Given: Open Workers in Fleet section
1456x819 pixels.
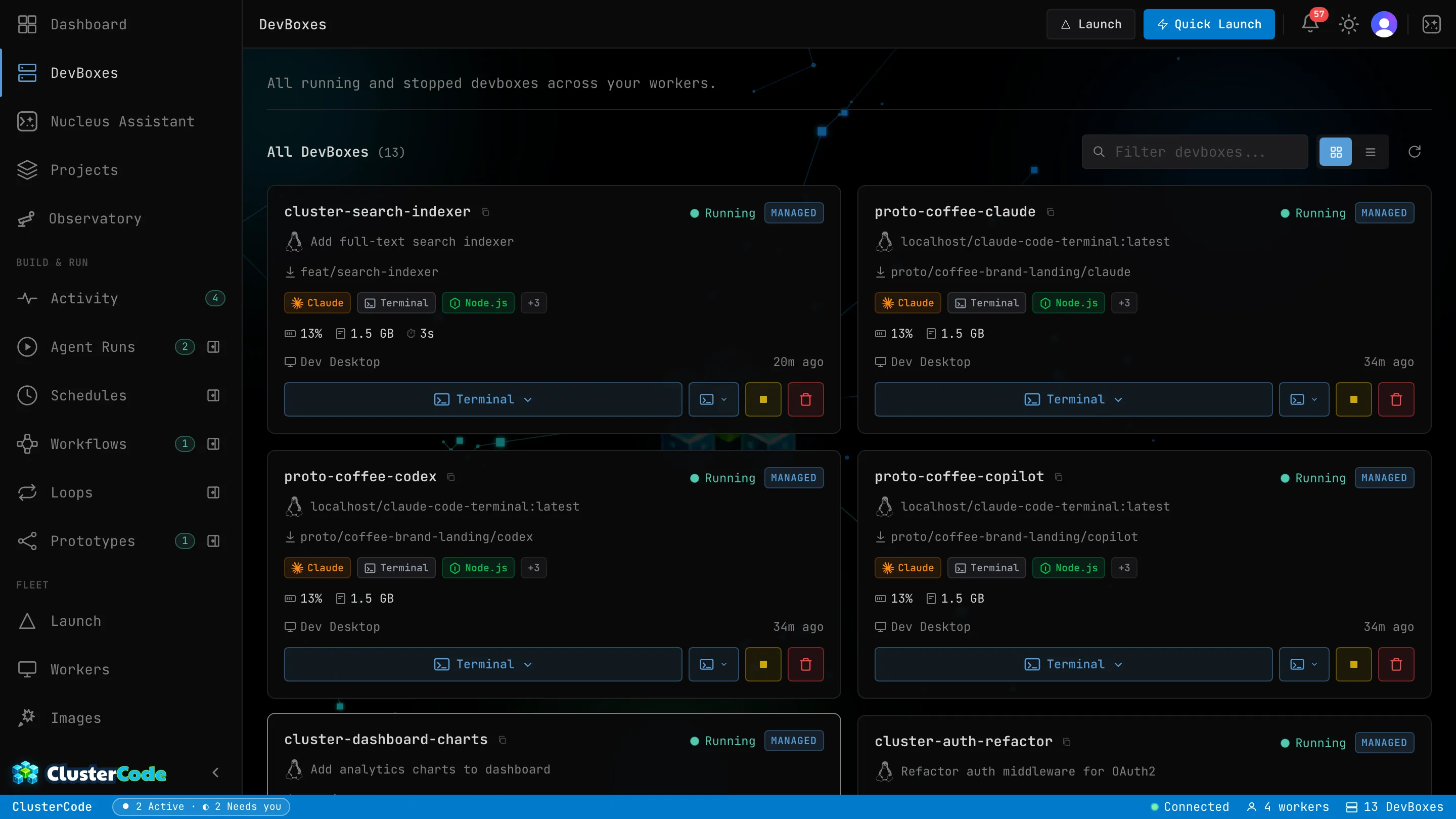Looking at the screenshot, I should tap(121, 670).
